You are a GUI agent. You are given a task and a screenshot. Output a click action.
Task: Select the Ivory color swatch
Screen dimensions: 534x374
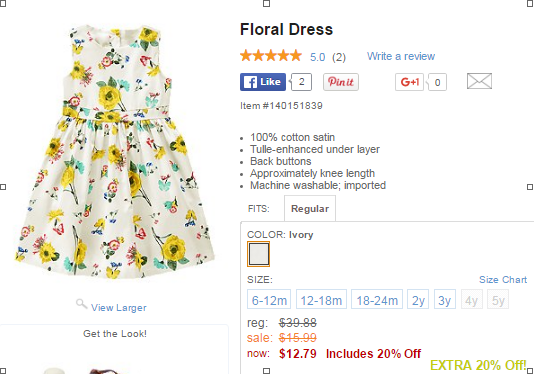coord(258,254)
